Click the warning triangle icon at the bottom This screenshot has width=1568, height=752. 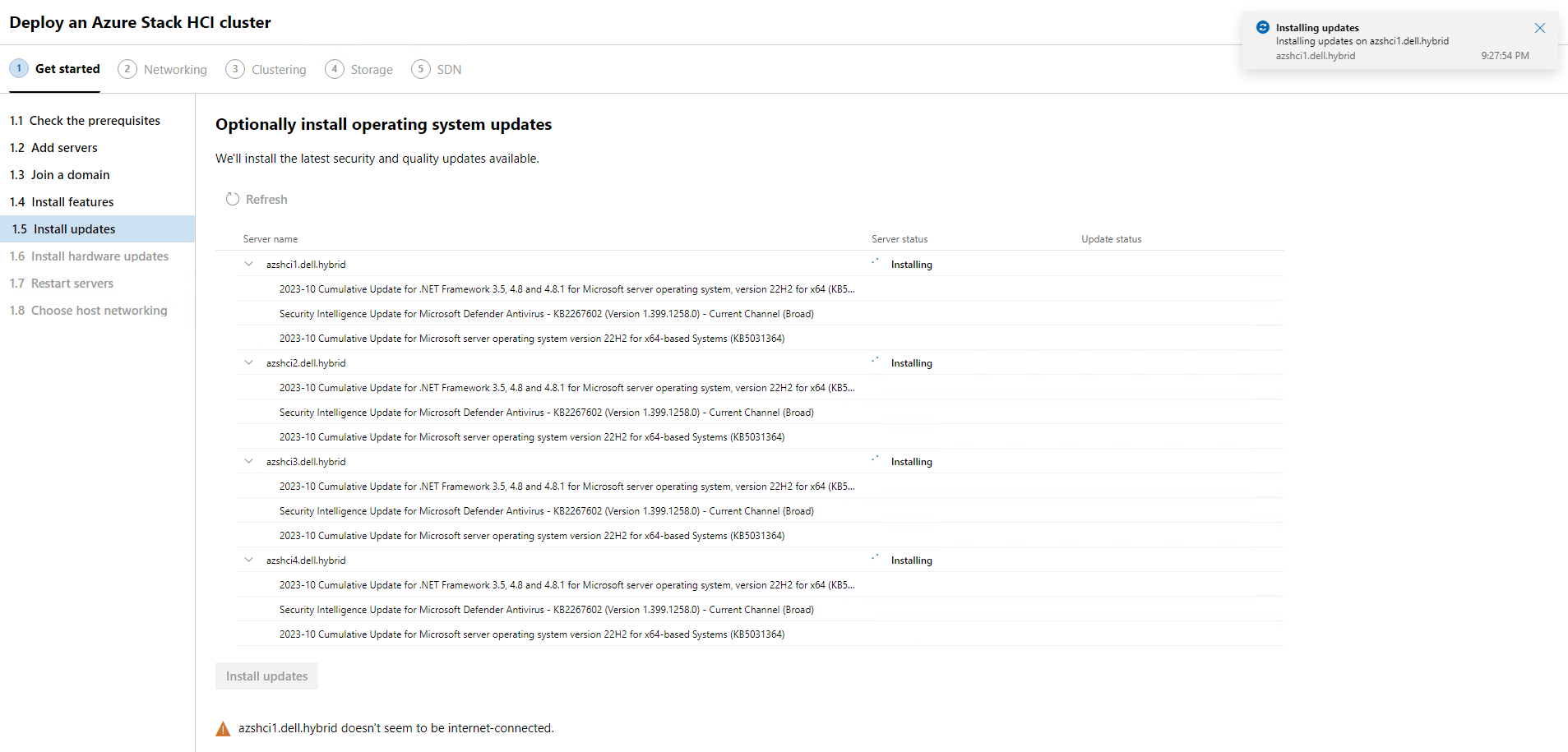223,729
